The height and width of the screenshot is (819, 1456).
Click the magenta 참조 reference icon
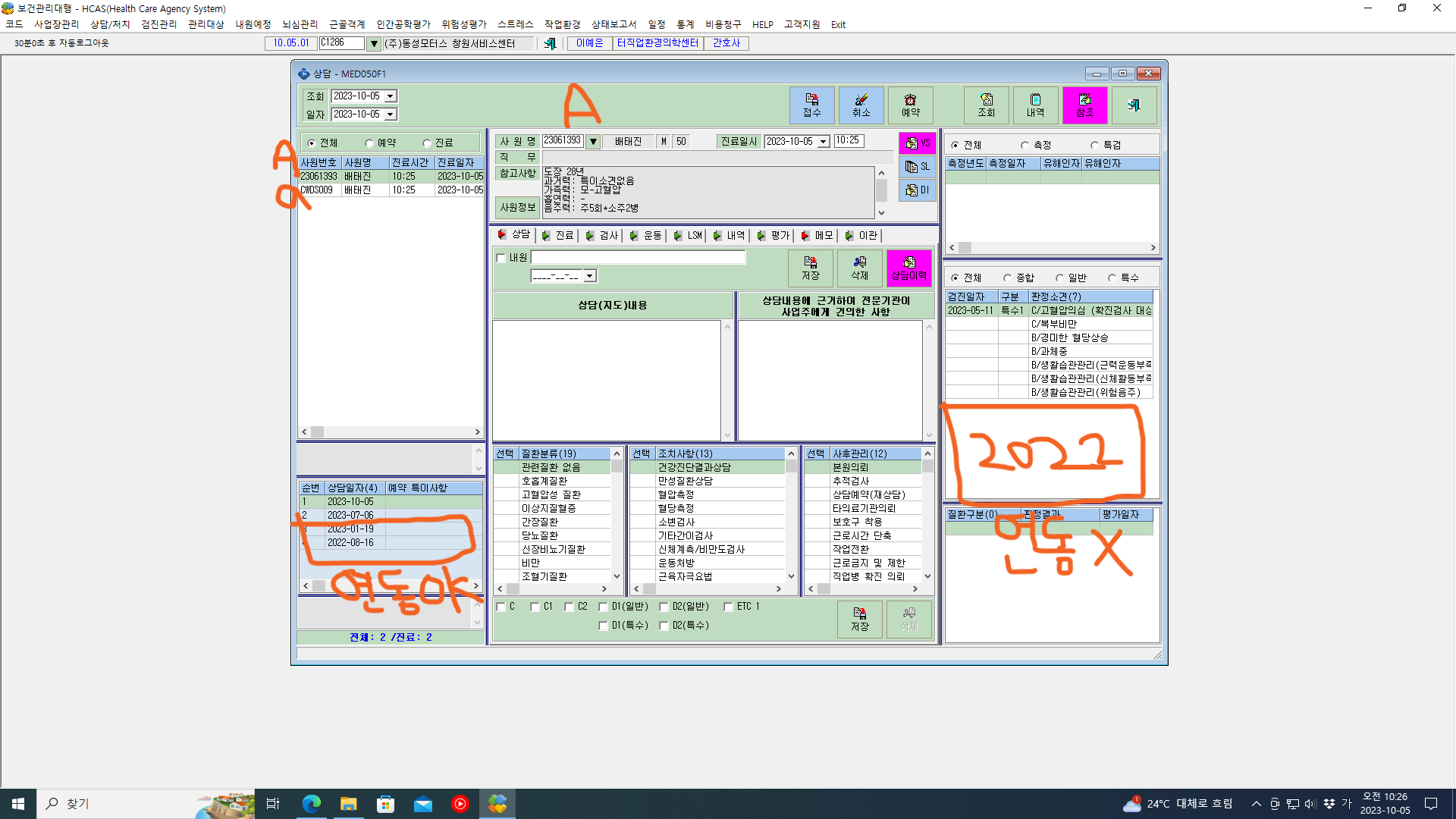tap(1084, 105)
